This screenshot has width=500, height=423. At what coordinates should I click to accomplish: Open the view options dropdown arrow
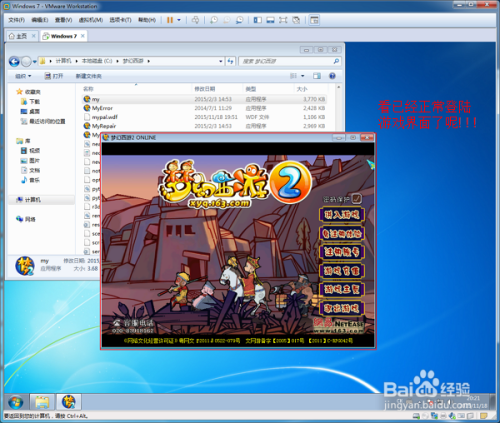(303, 76)
